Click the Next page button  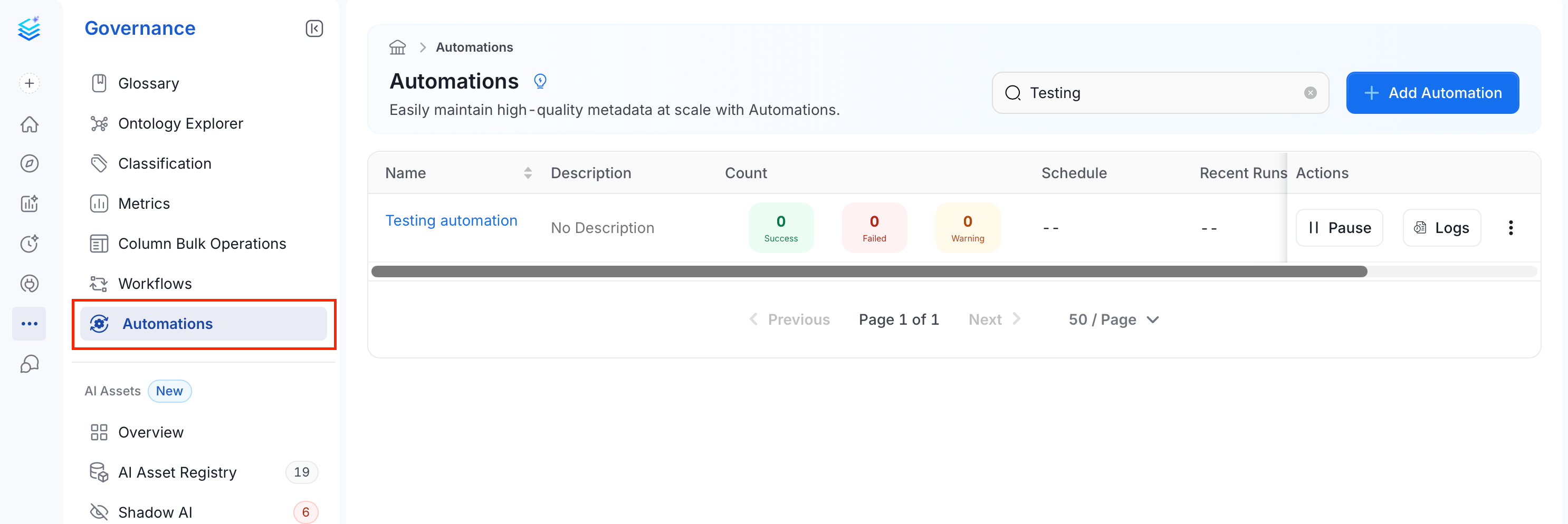point(995,320)
